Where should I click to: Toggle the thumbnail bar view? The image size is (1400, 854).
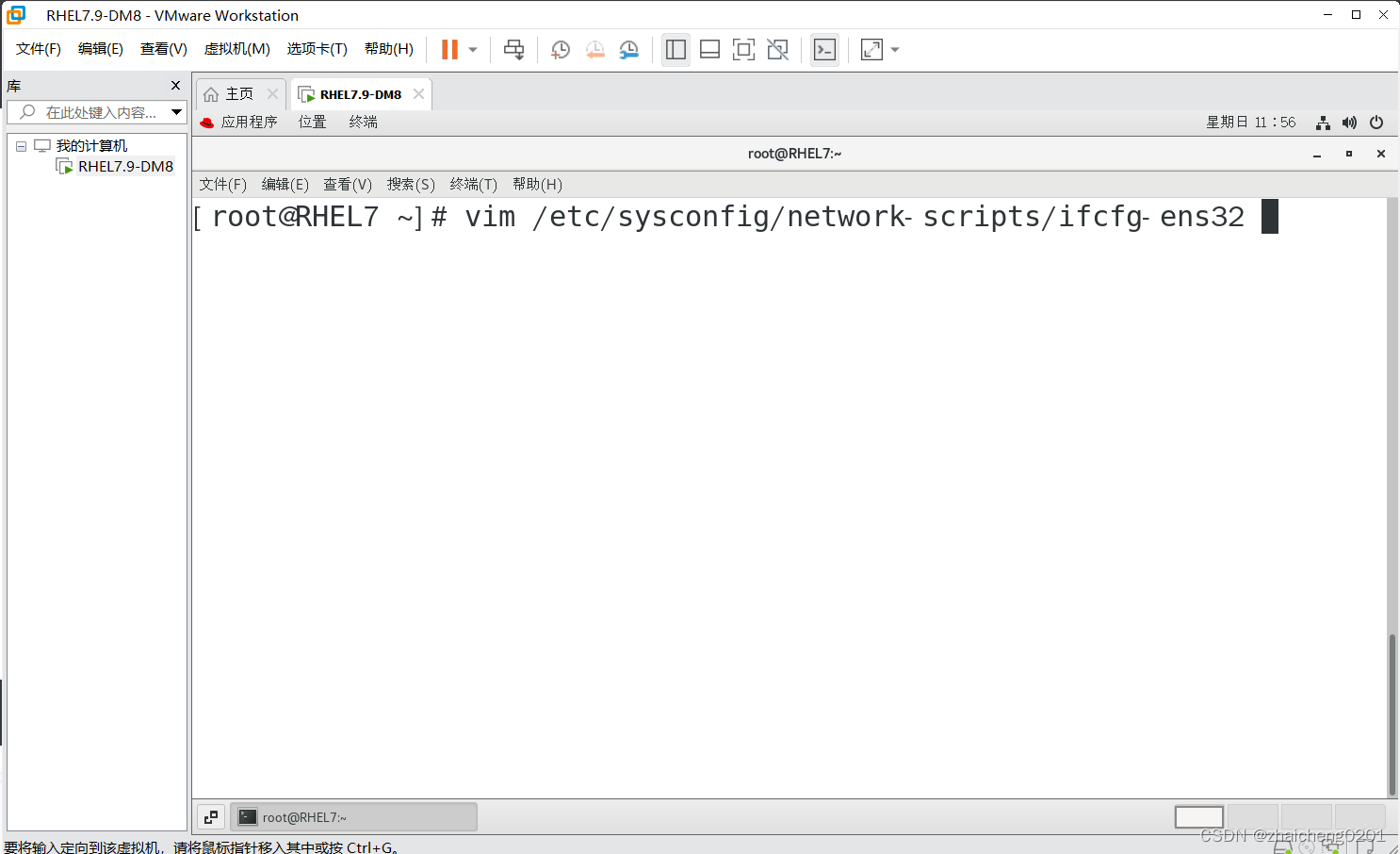pos(709,50)
